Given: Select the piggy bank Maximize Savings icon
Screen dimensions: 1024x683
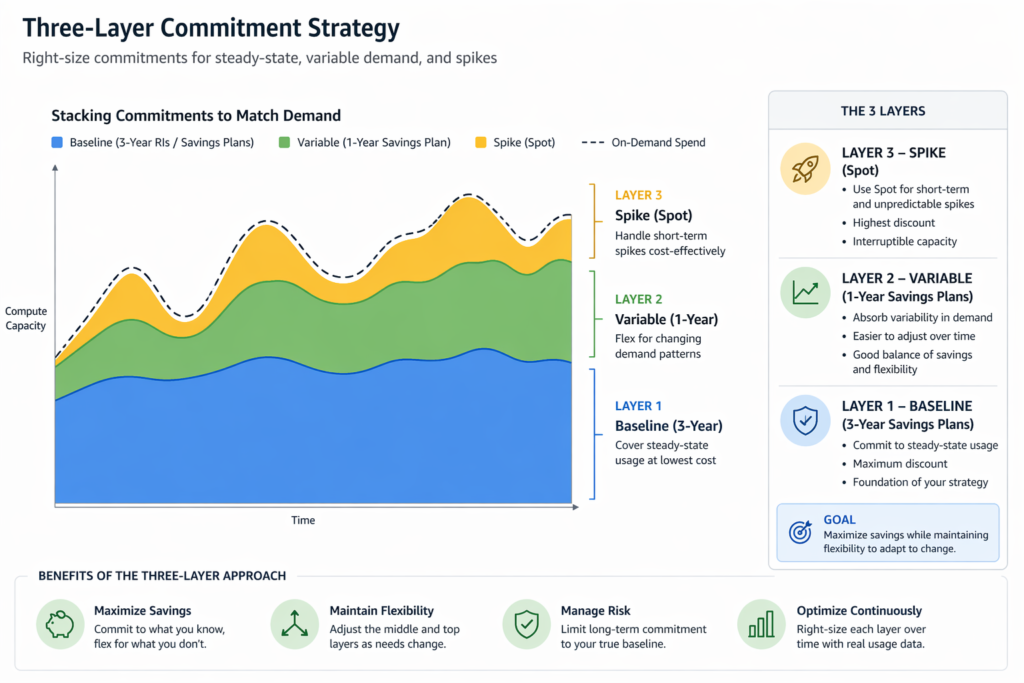Looking at the screenshot, I should (x=60, y=624).
